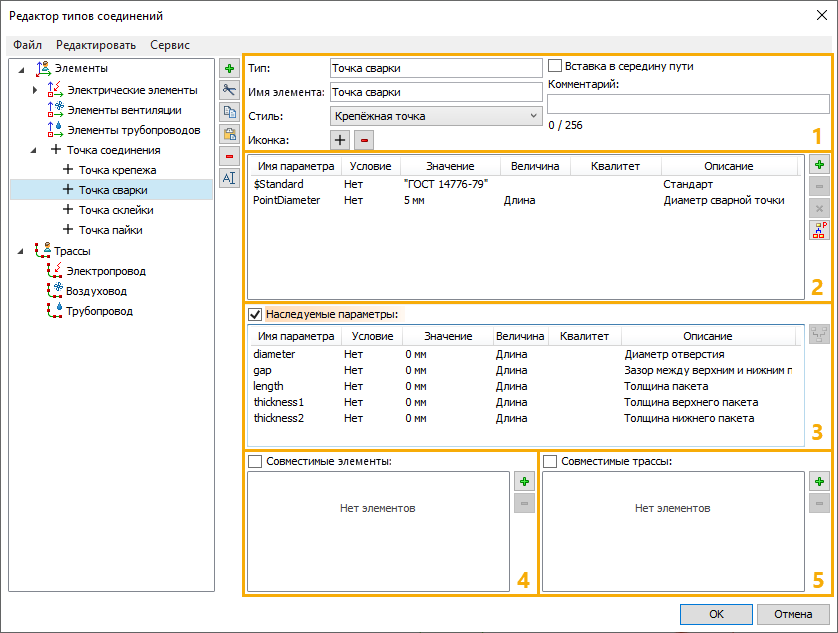Open the Стиль dropdown showing Крепёжная точка
The width and height of the screenshot is (838, 633).
pos(535,116)
